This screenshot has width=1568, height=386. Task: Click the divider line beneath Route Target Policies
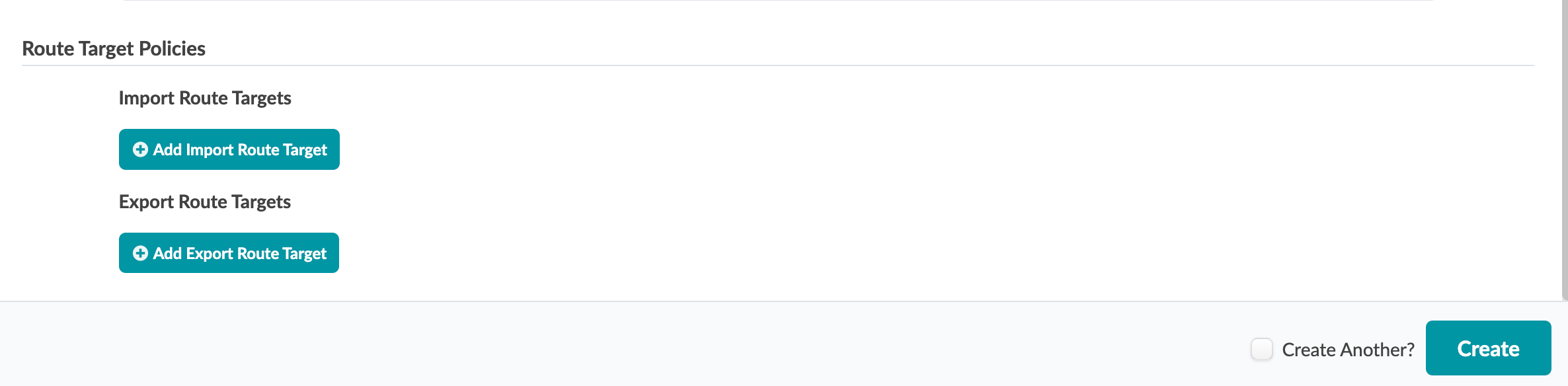778,65
